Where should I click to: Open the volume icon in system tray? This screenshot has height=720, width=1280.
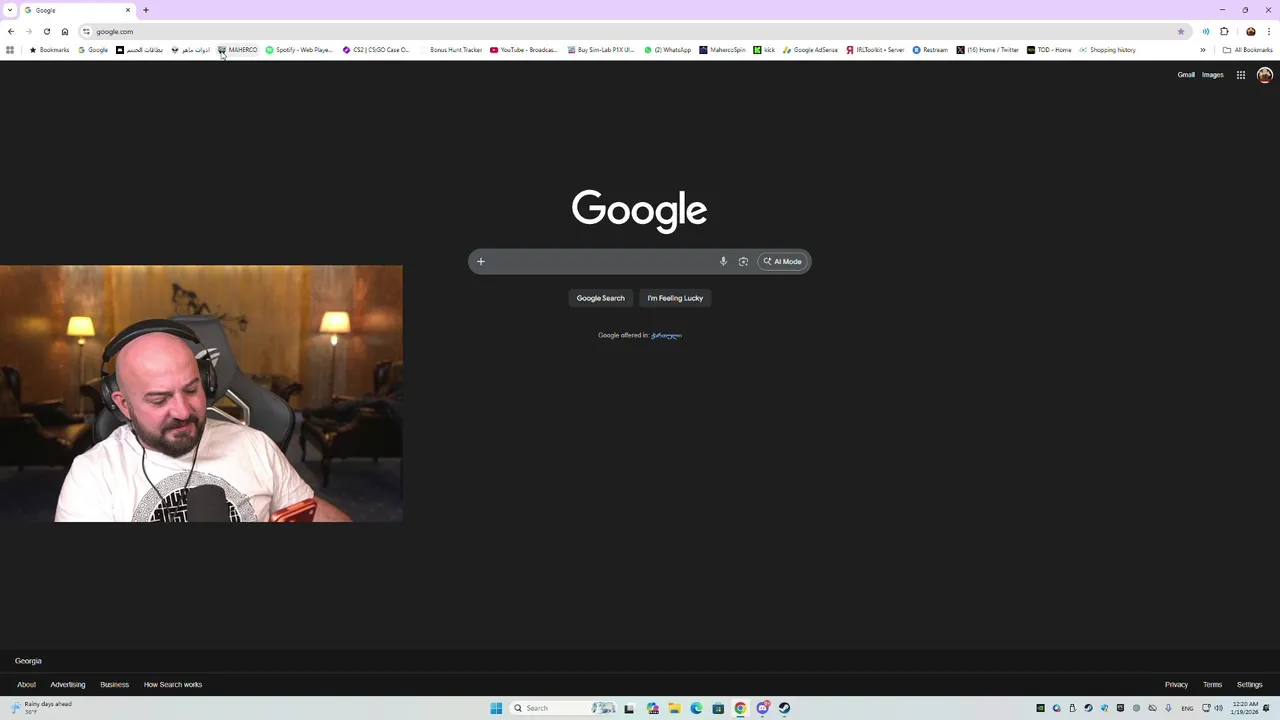tap(1218, 708)
